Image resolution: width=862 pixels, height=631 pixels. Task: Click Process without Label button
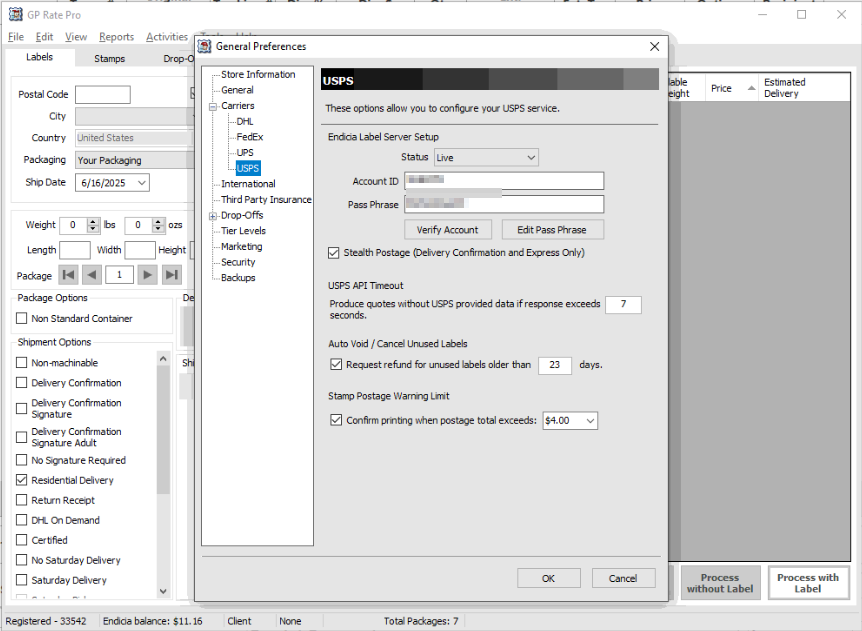720,583
